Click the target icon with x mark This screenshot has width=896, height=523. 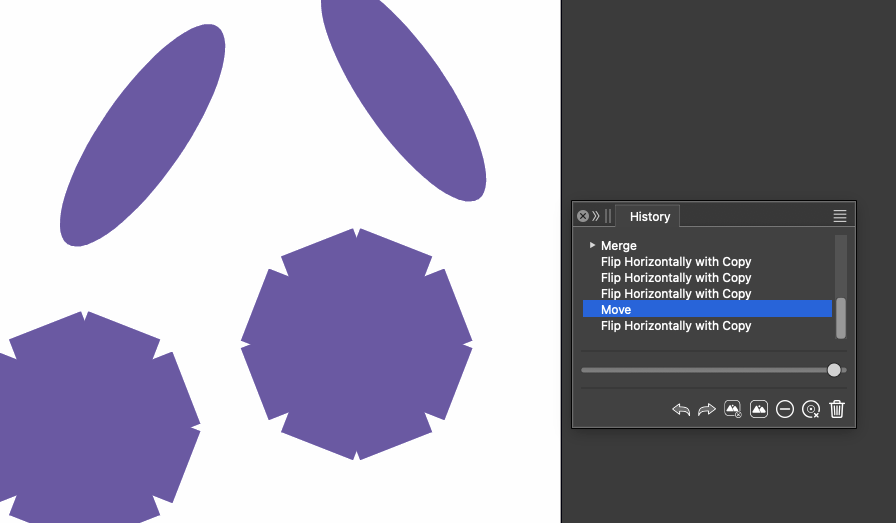(x=811, y=409)
